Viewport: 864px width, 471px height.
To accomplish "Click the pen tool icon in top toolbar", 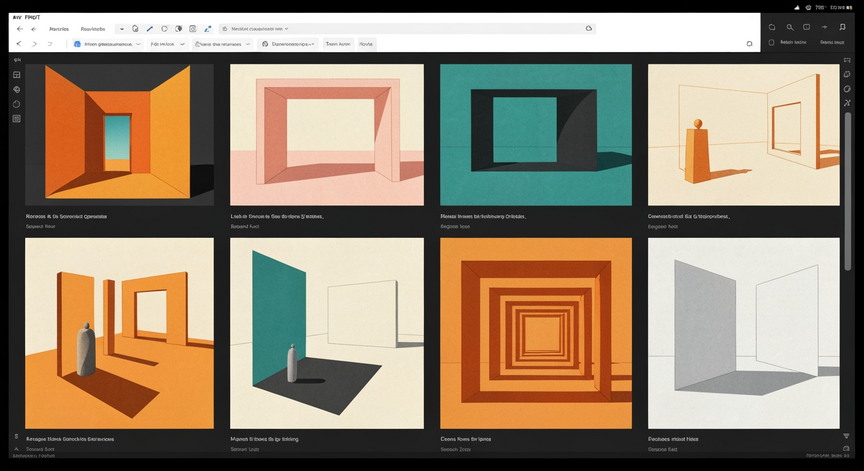I will click(x=149, y=29).
